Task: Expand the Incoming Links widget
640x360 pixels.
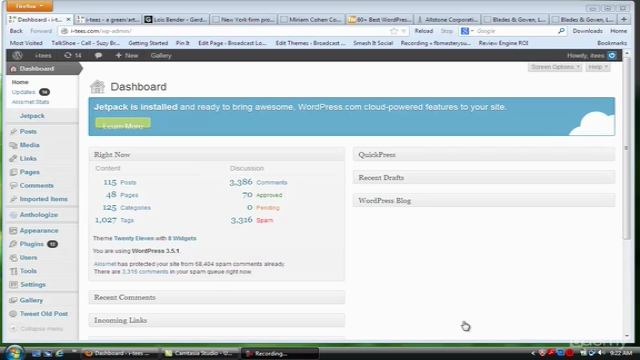Action: click(x=217, y=320)
